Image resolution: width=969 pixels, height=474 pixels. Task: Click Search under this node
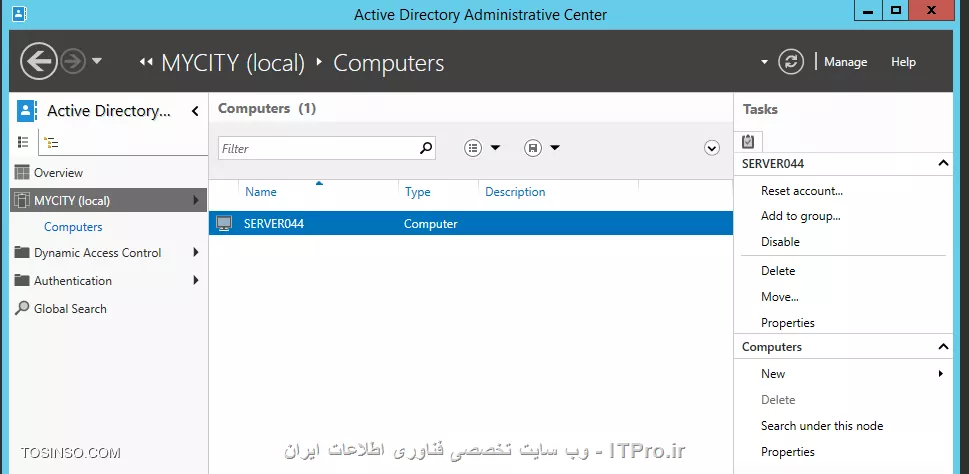(822, 426)
